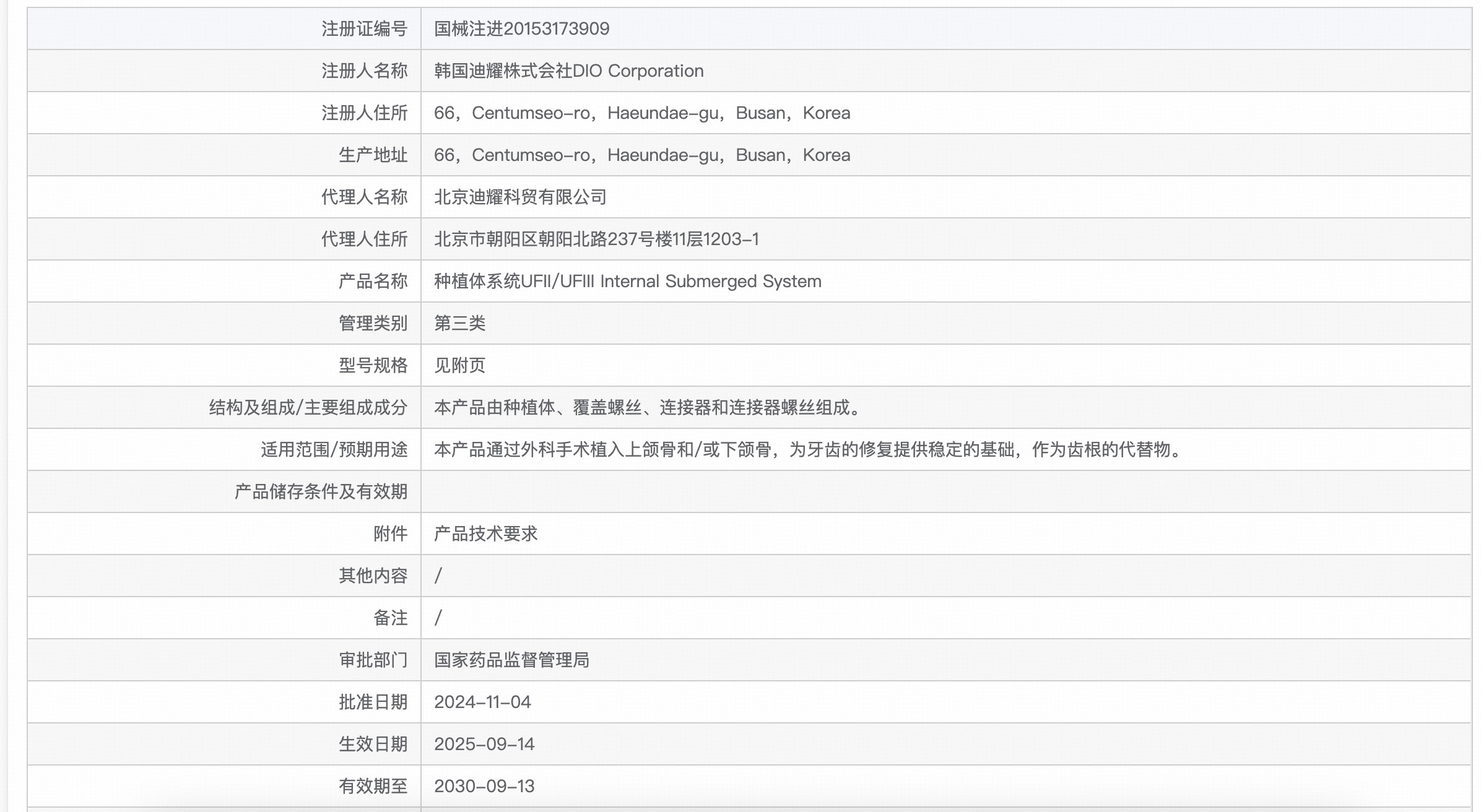Click the effective date 2025-09-14
1481x812 pixels.
[484, 744]
